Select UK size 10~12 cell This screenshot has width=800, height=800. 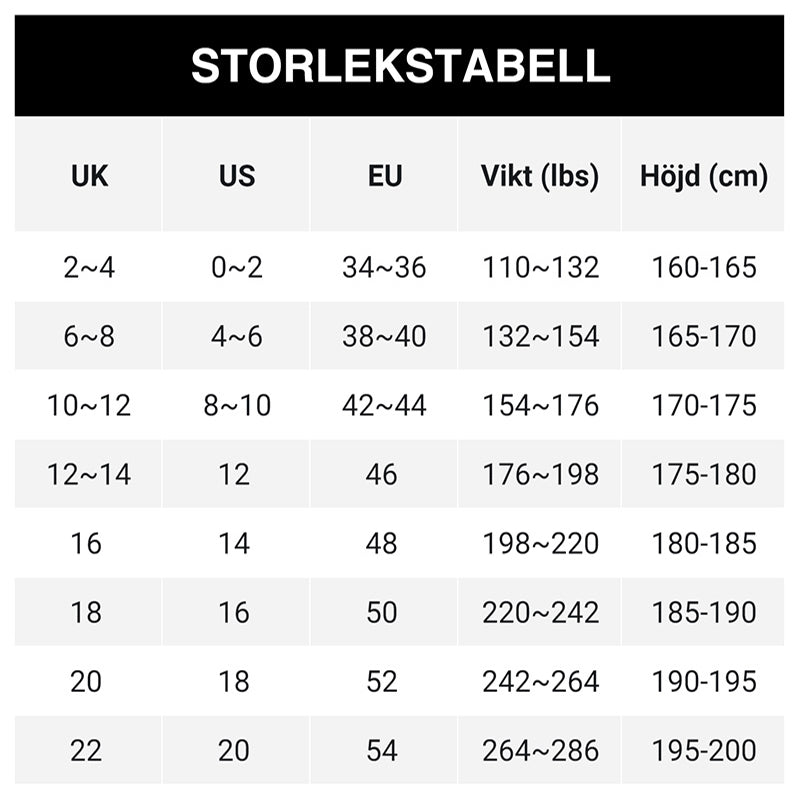(88, 405)
